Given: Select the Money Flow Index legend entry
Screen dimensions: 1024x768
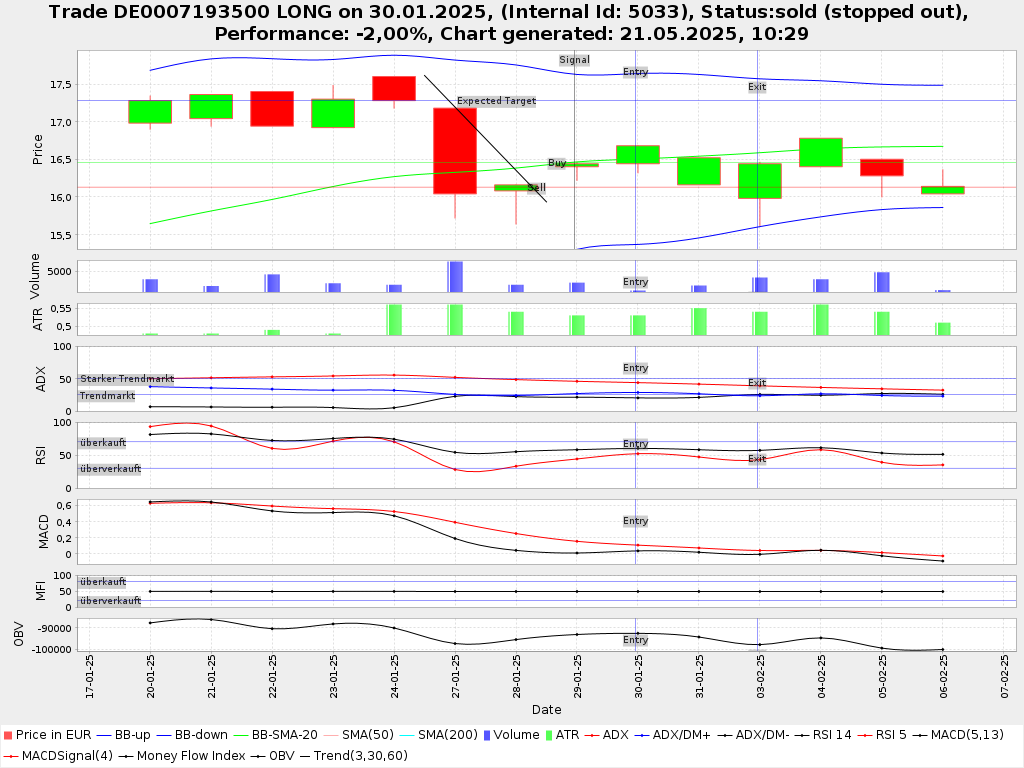Looking at the screenshot, I should click(186, 755).
